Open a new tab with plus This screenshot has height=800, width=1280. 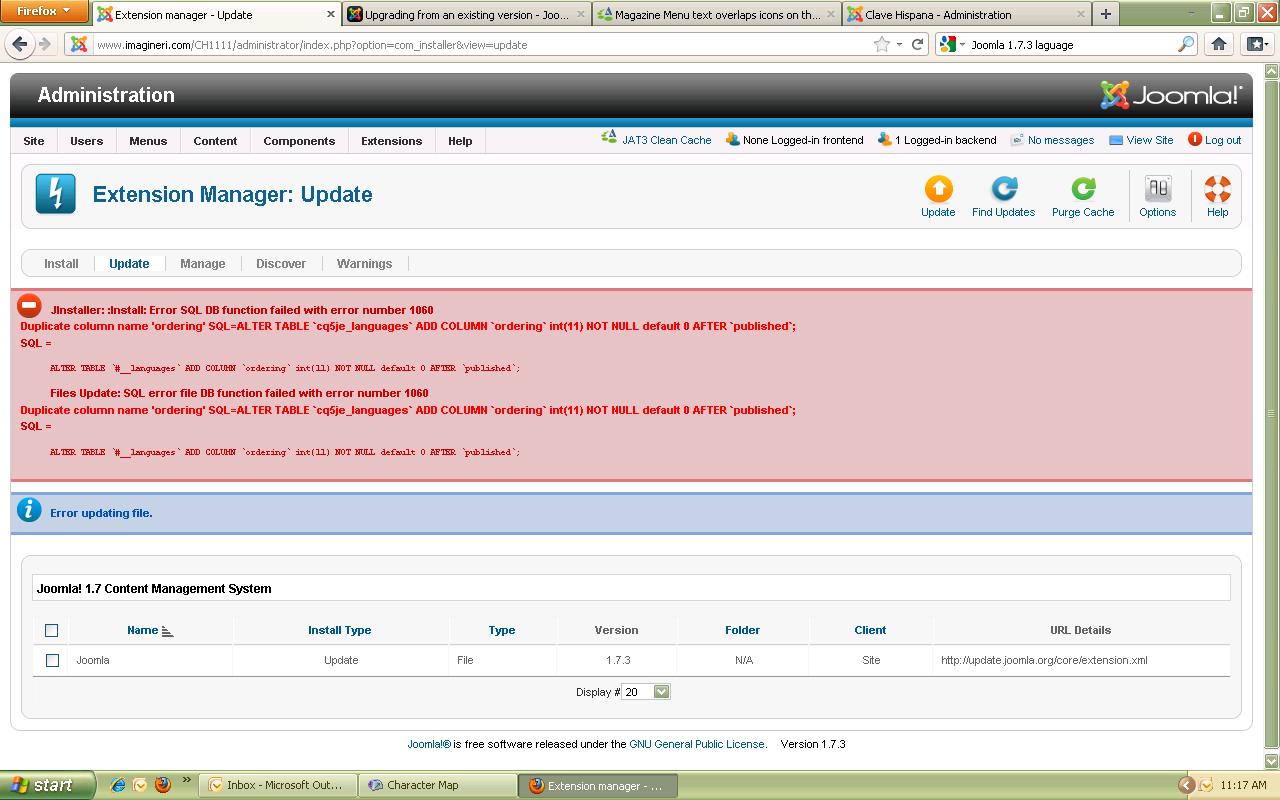(1105, 14)
